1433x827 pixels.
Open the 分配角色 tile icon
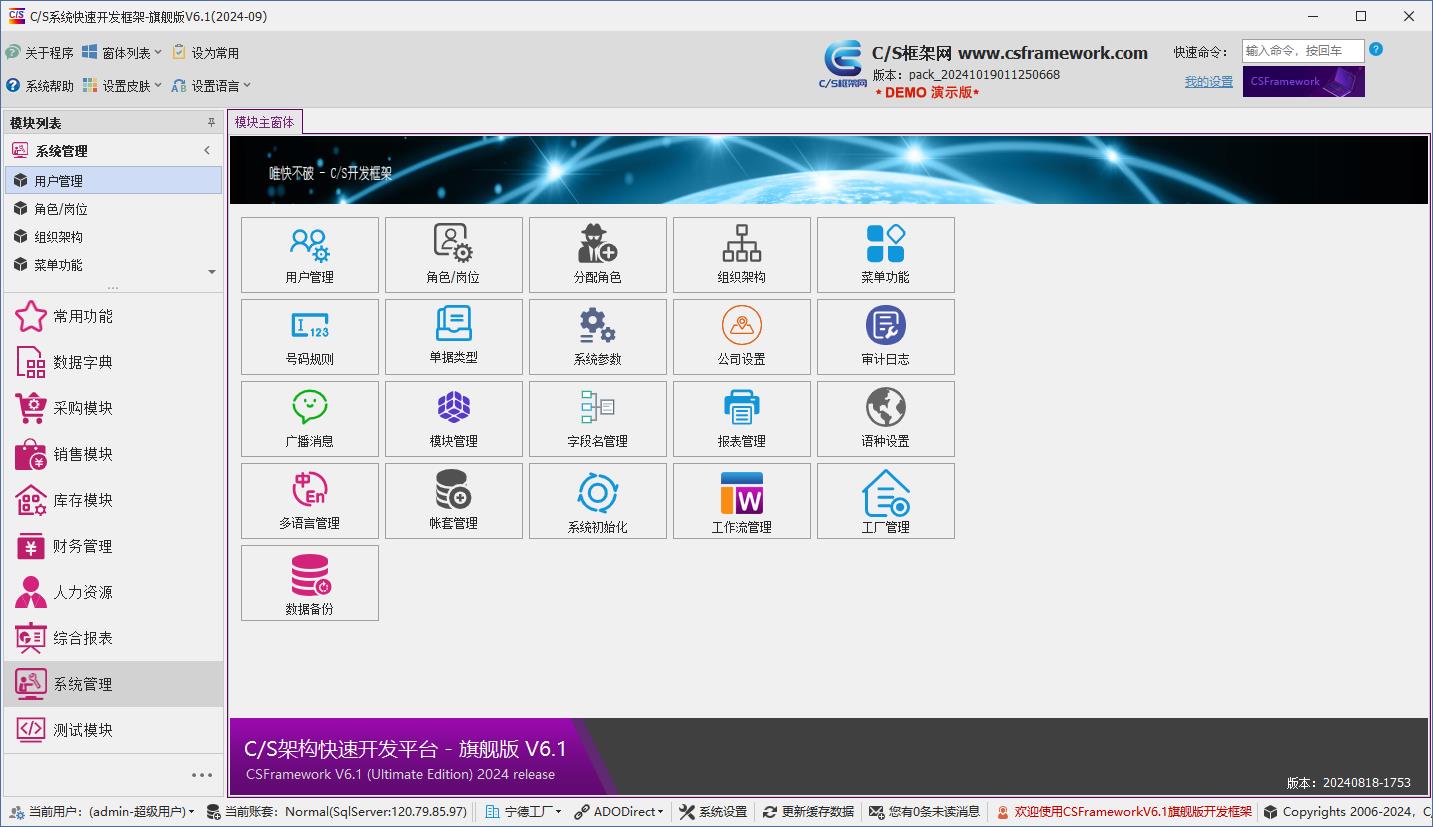click(597, 244)
